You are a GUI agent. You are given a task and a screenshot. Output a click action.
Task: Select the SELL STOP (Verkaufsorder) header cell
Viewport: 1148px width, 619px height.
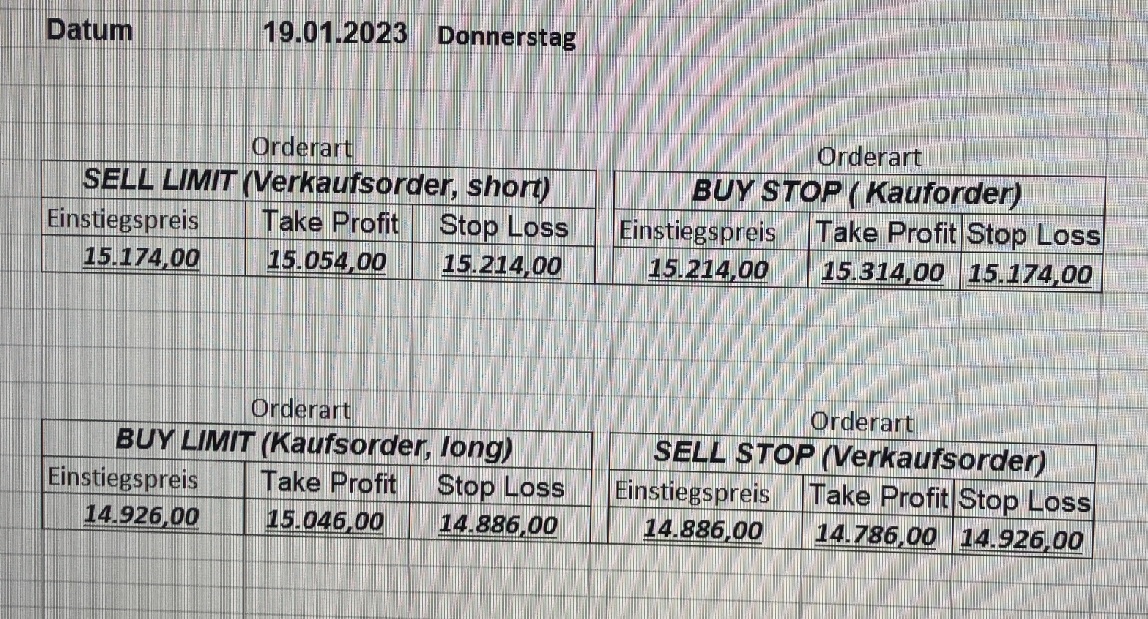[x=849, y=459]
